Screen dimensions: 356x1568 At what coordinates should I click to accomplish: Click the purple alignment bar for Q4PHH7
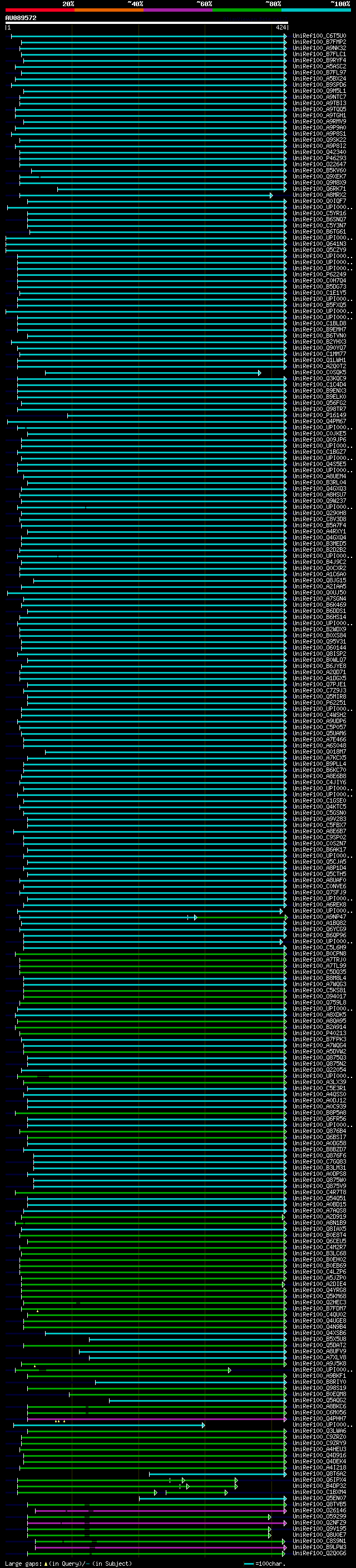click(x=156, y=1419)
